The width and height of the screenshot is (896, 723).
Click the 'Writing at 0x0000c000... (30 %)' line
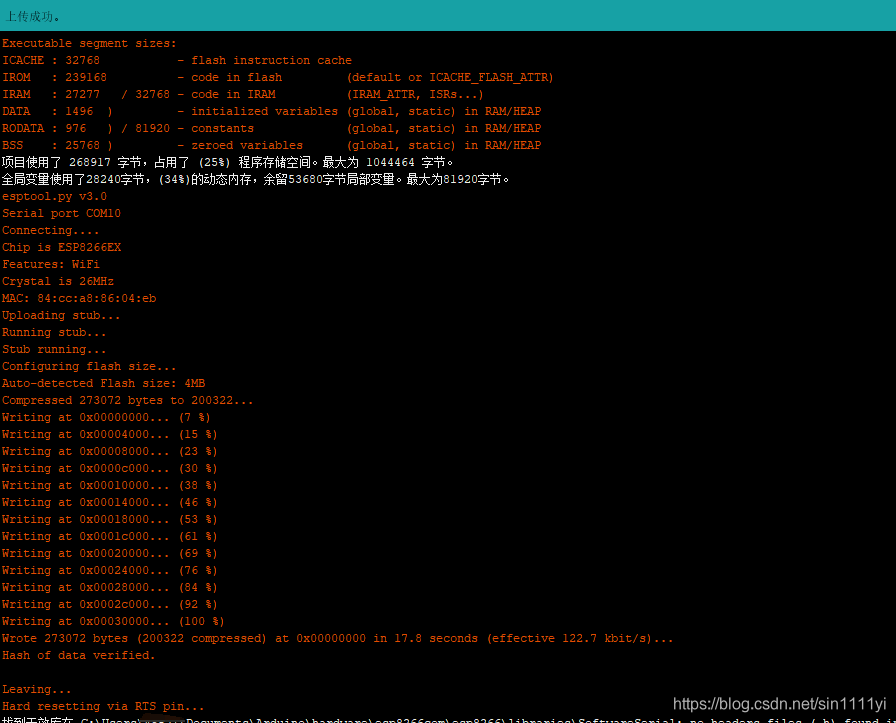click(x=110, y=469)
